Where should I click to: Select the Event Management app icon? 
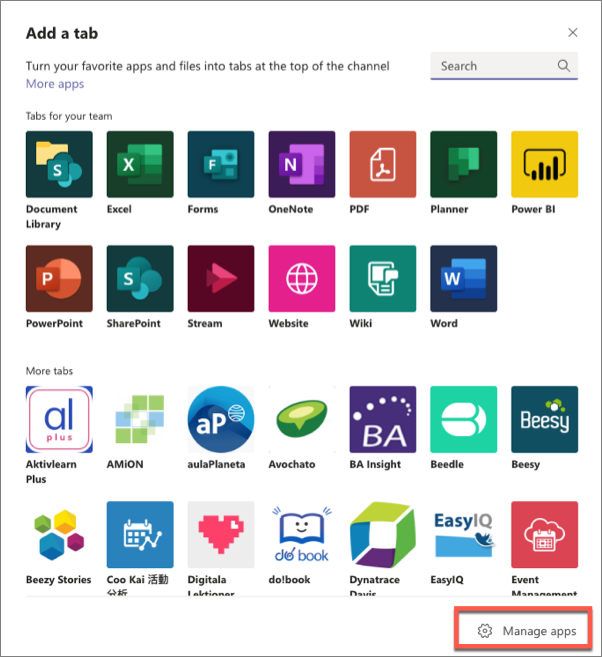click(545, 534)
